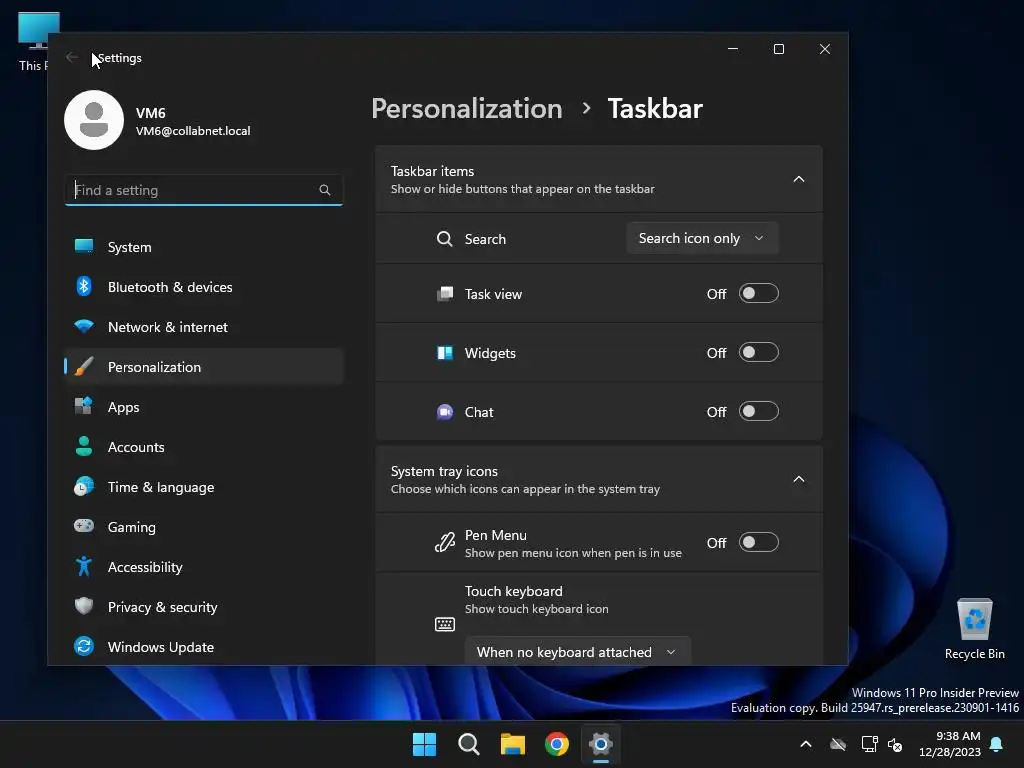Viewport: 1024px width, 768px height.
Task: Minimize the Settings window
Action: coord(733,49)
